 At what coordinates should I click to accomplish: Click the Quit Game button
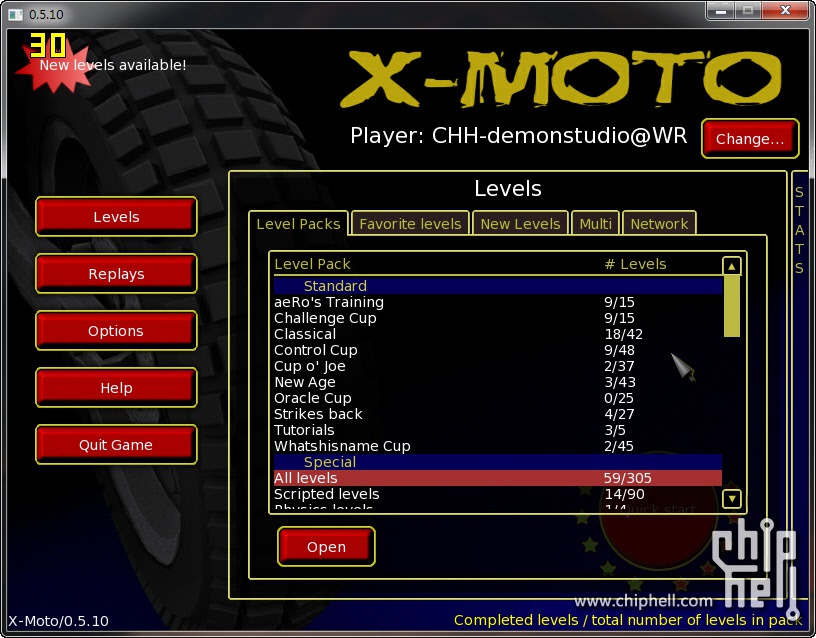(116, 444)
